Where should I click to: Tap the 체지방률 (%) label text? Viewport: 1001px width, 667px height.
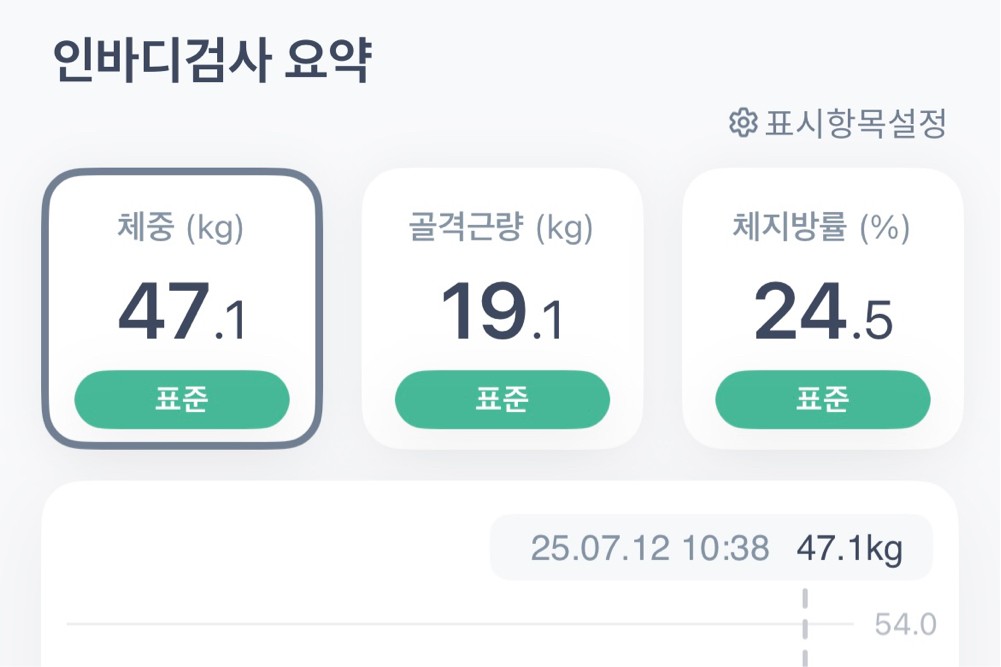point(822,229)
